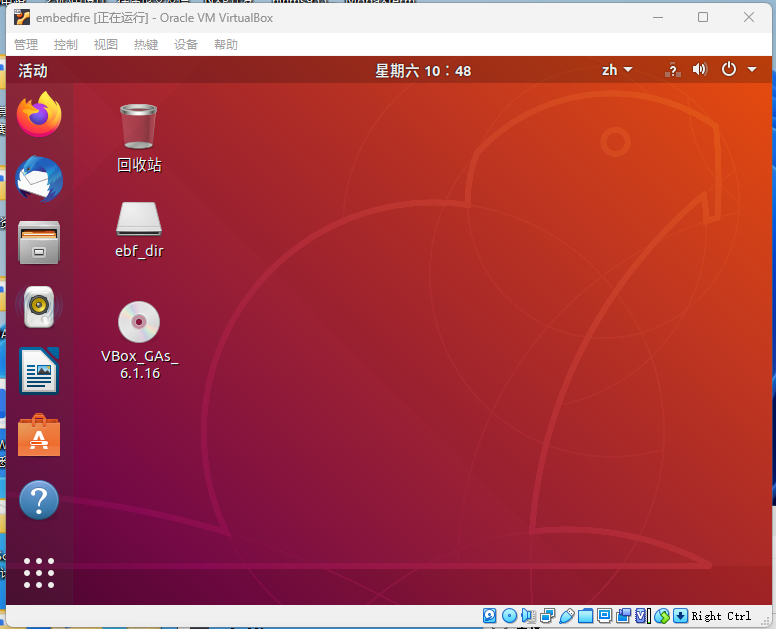
Task: Open the 视图 menu
Action: [x=106, y=45]
